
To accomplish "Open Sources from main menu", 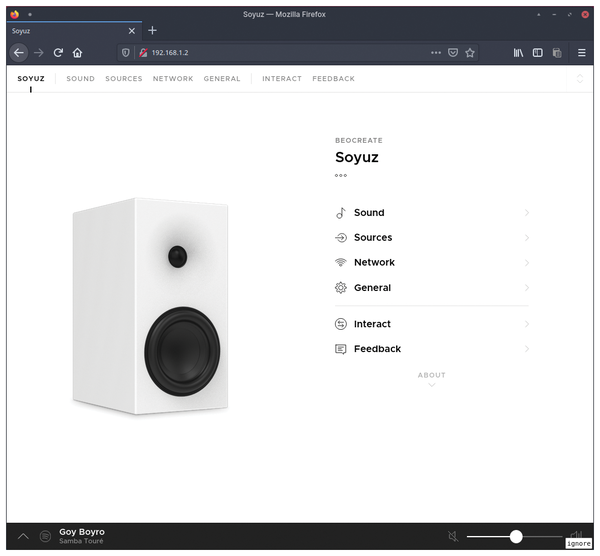I will click(x=432, y=238).
